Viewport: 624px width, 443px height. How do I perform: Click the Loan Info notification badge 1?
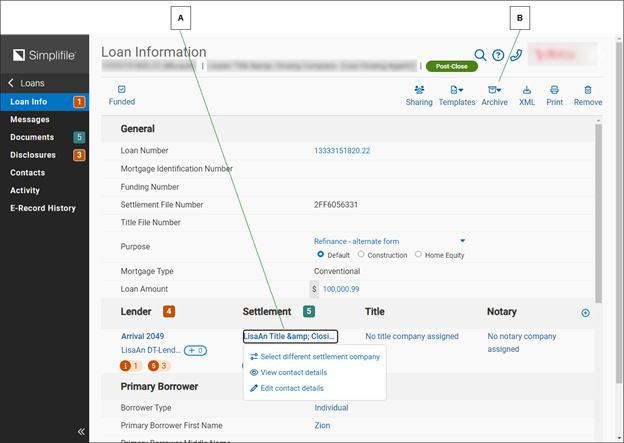(79, 102)
